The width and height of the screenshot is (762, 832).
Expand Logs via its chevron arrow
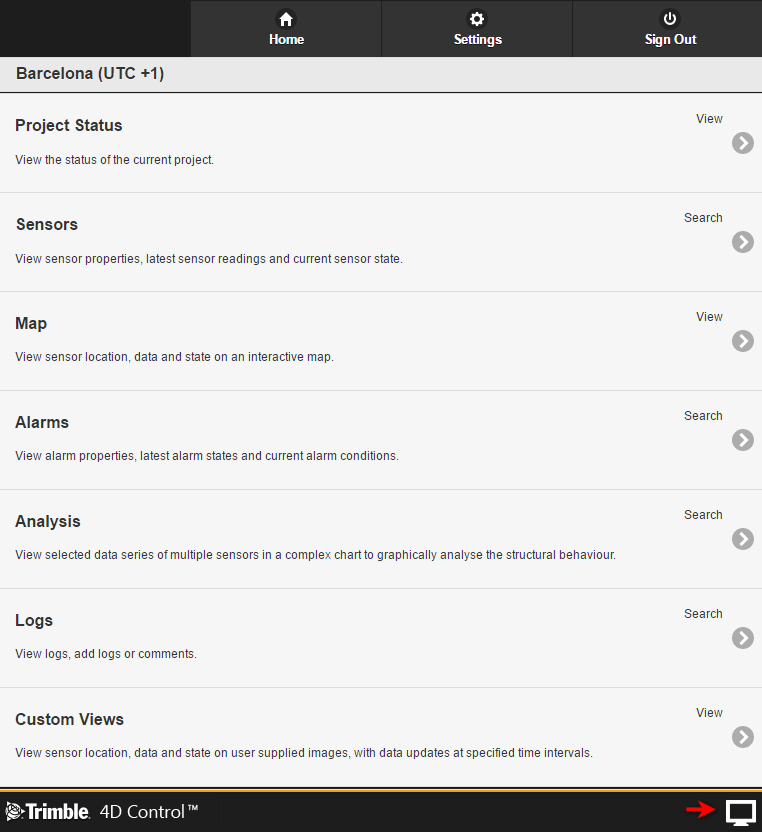tap(743, 638)
